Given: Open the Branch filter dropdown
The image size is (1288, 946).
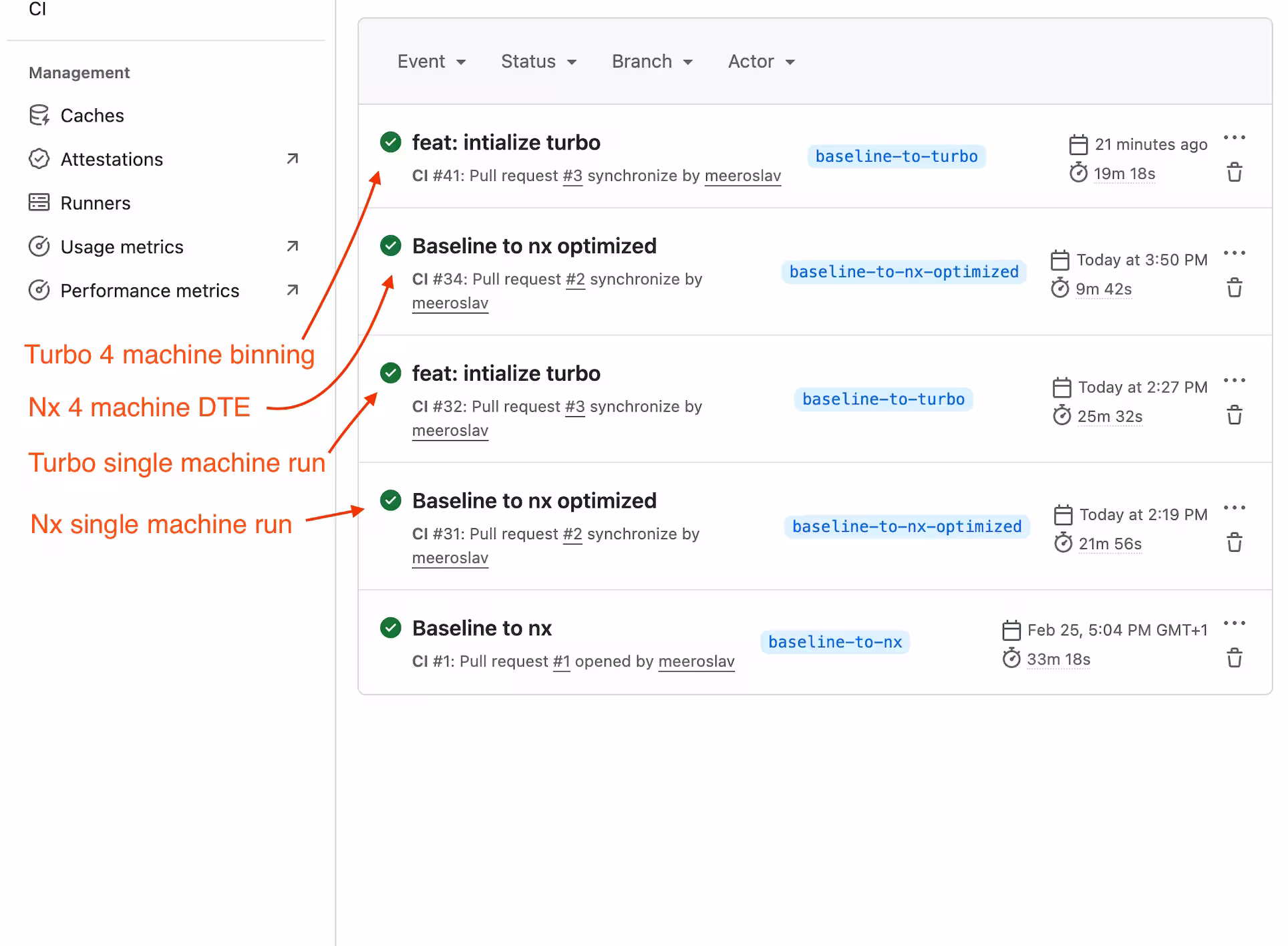Looking at the screenshot, I should coord(651,61).
